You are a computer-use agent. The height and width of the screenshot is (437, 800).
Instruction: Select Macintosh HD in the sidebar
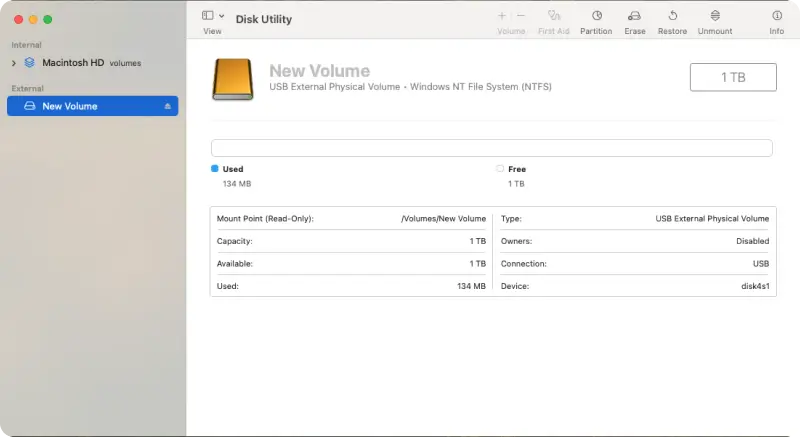tap(92, 63)
